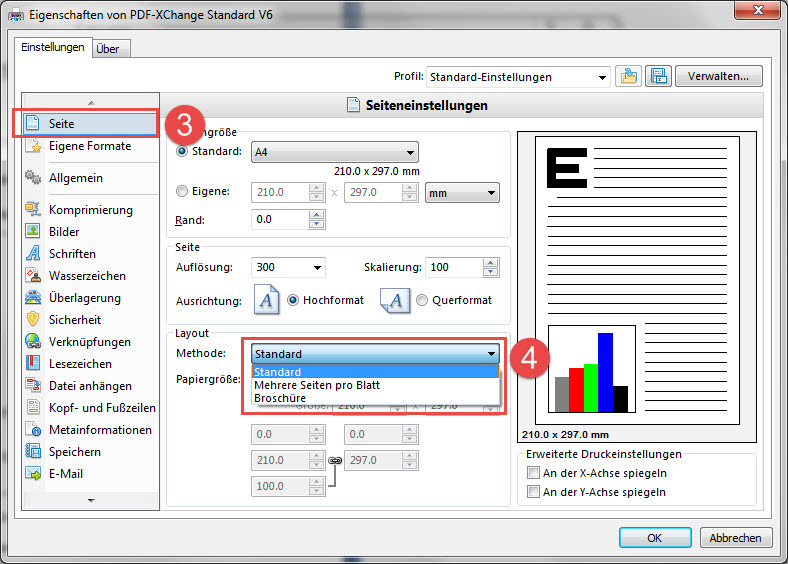Click the E-Mail envelope icon
The width and height of the screenshot is (788, 564).
(x=33, y=474)
